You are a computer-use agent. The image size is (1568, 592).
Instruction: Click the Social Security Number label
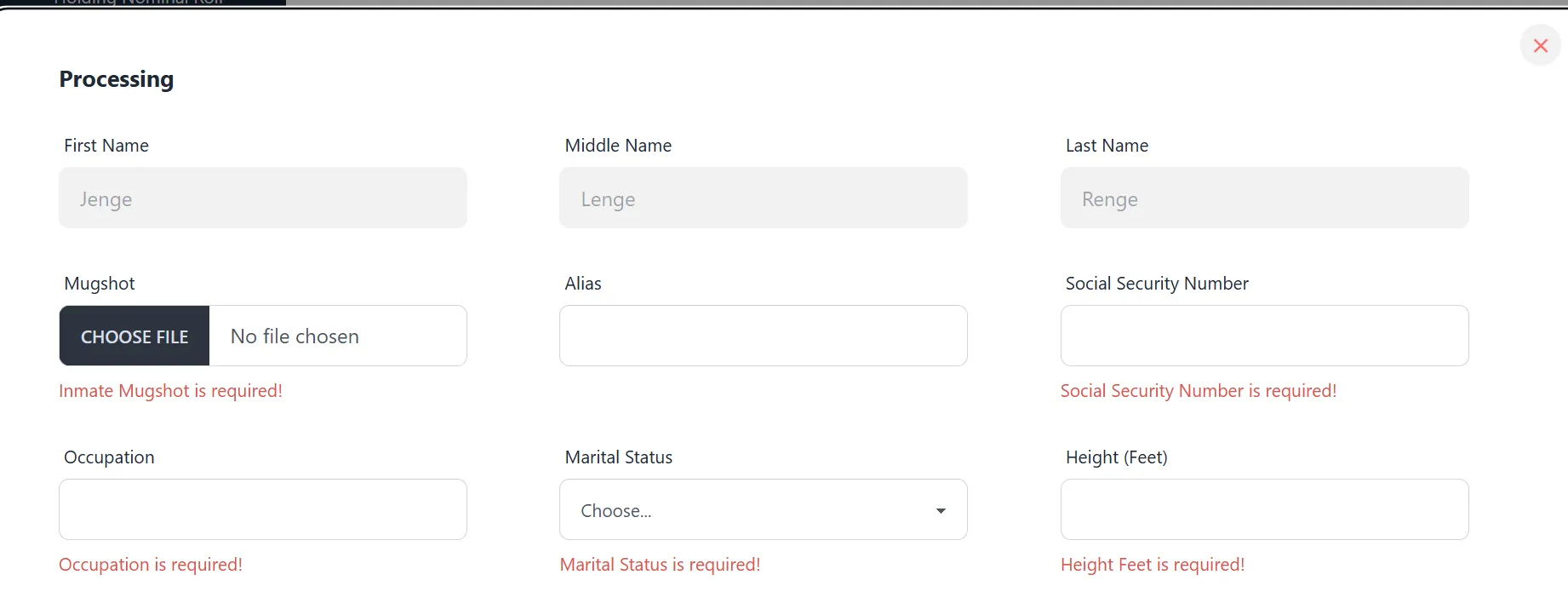tap(1157, 284)
